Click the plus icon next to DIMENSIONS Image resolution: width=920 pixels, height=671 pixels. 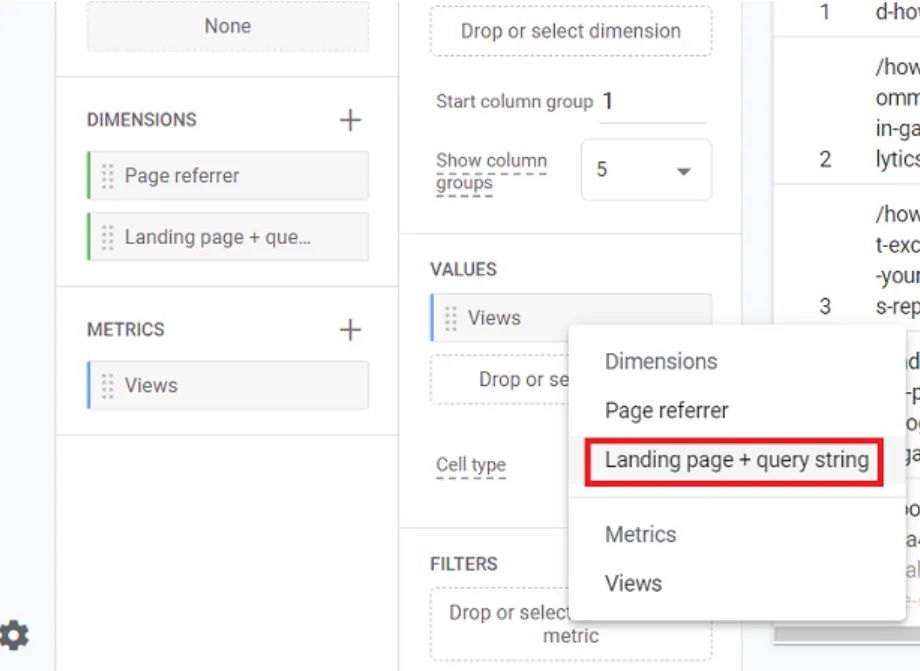tap(350, 120)
